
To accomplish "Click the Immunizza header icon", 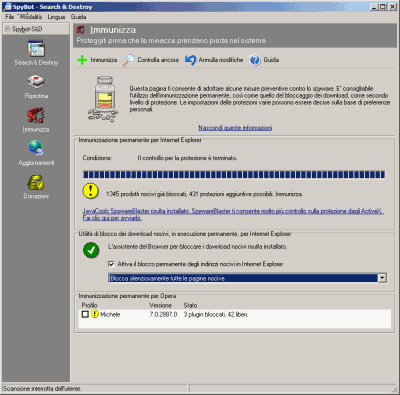I will tap(80, 30).
